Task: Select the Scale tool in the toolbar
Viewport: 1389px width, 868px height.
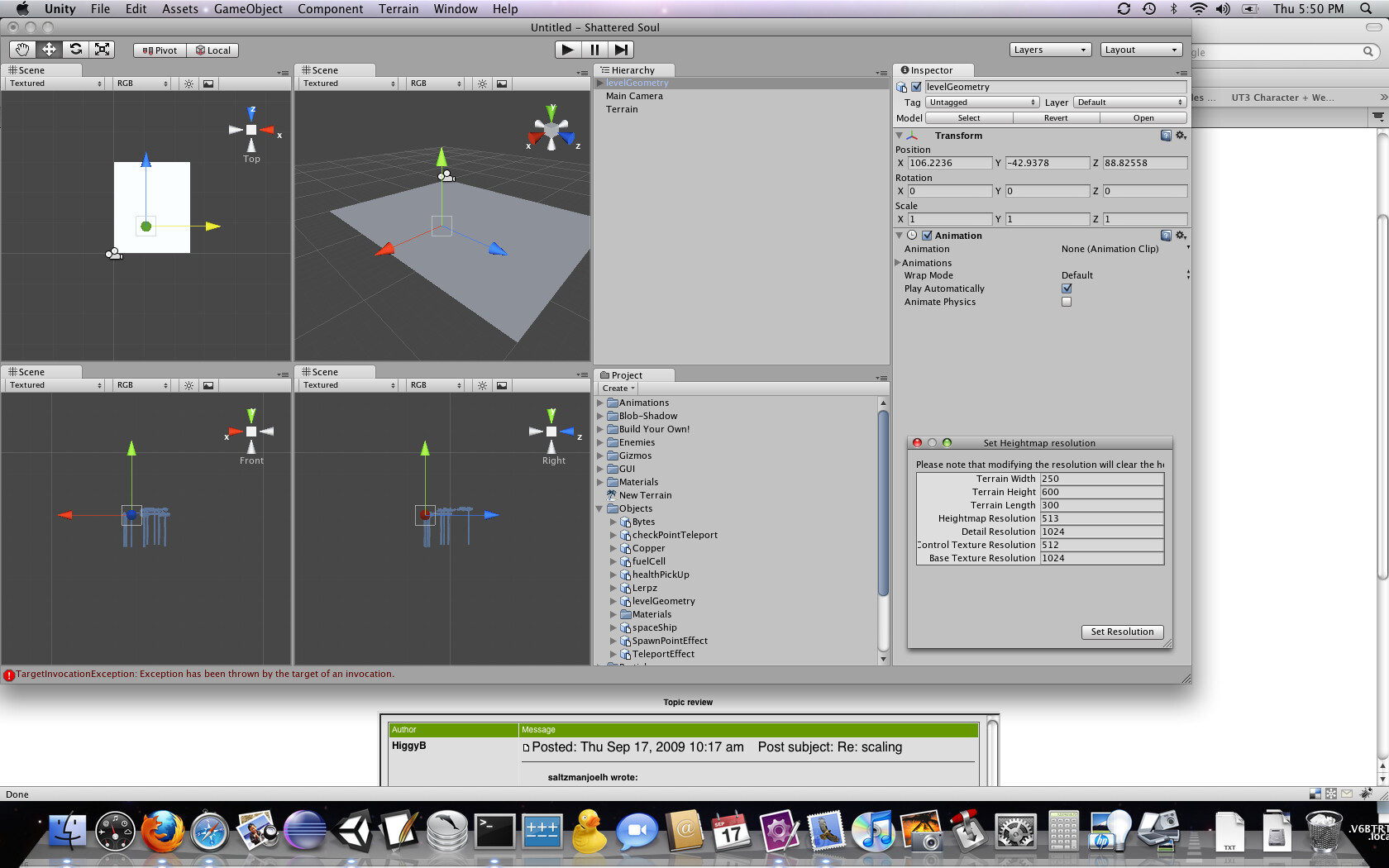Action: pos(102,50)
